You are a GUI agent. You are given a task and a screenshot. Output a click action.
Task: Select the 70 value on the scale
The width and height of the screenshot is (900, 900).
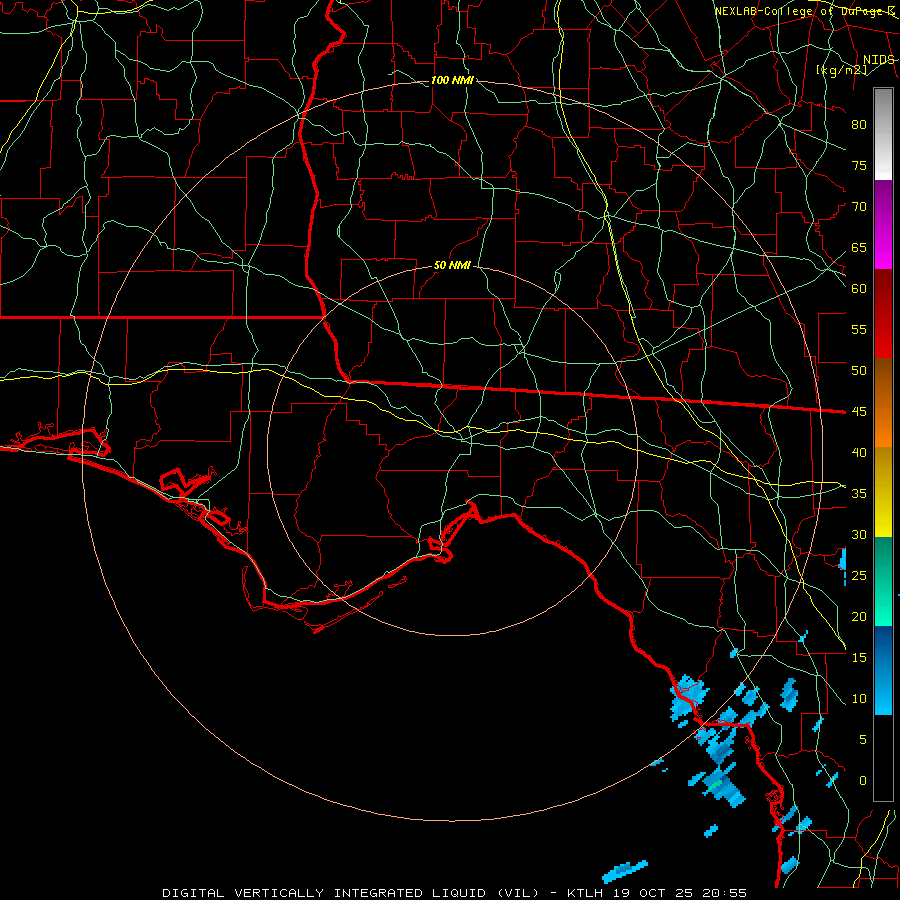pyautogui.click(x=859, y=207)
